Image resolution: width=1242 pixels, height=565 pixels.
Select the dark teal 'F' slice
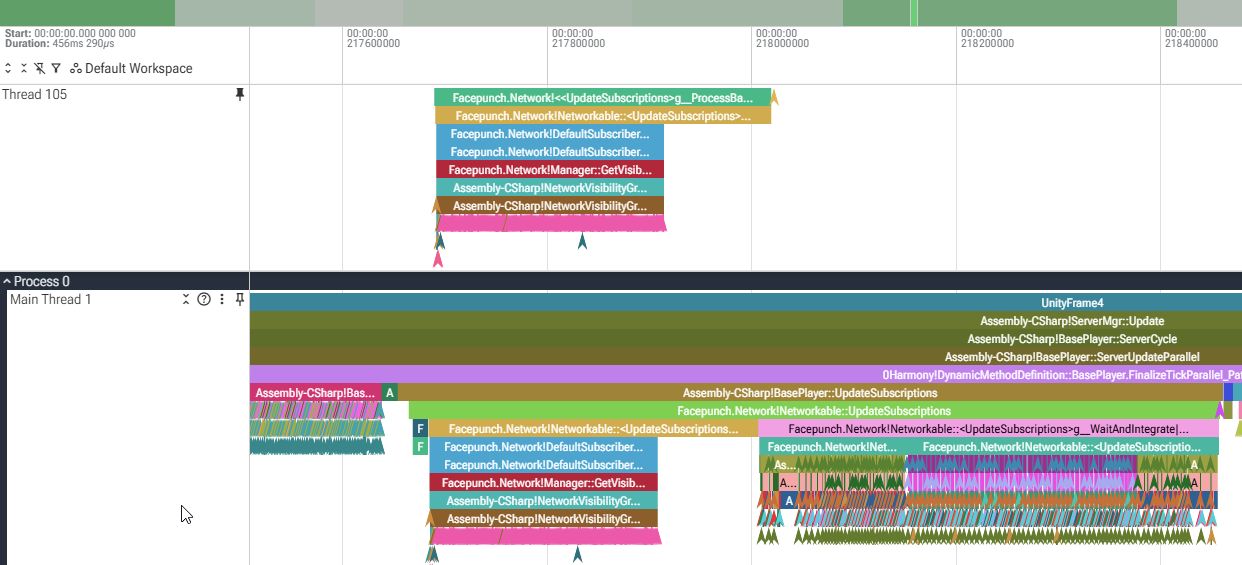point(420,429)
